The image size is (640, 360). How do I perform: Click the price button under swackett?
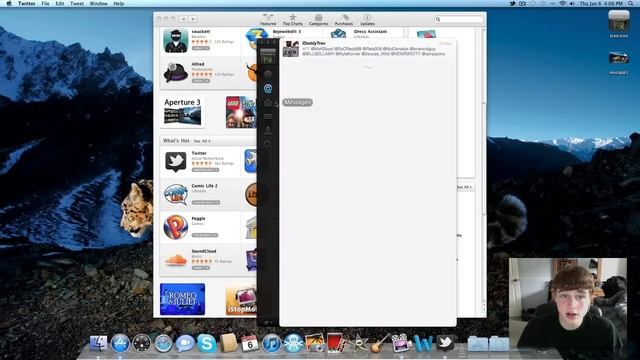pos(200,48)
